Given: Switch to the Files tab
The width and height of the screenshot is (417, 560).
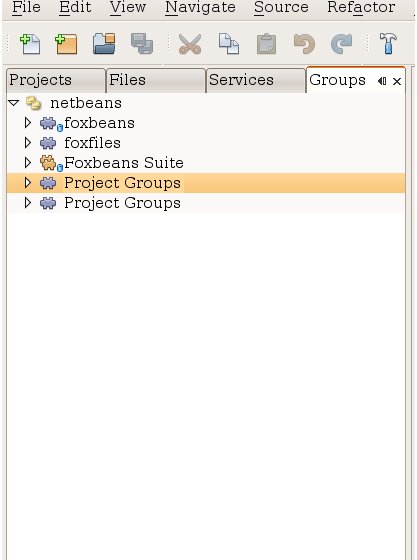Looking at the screenshot, I should coord(156,80).
